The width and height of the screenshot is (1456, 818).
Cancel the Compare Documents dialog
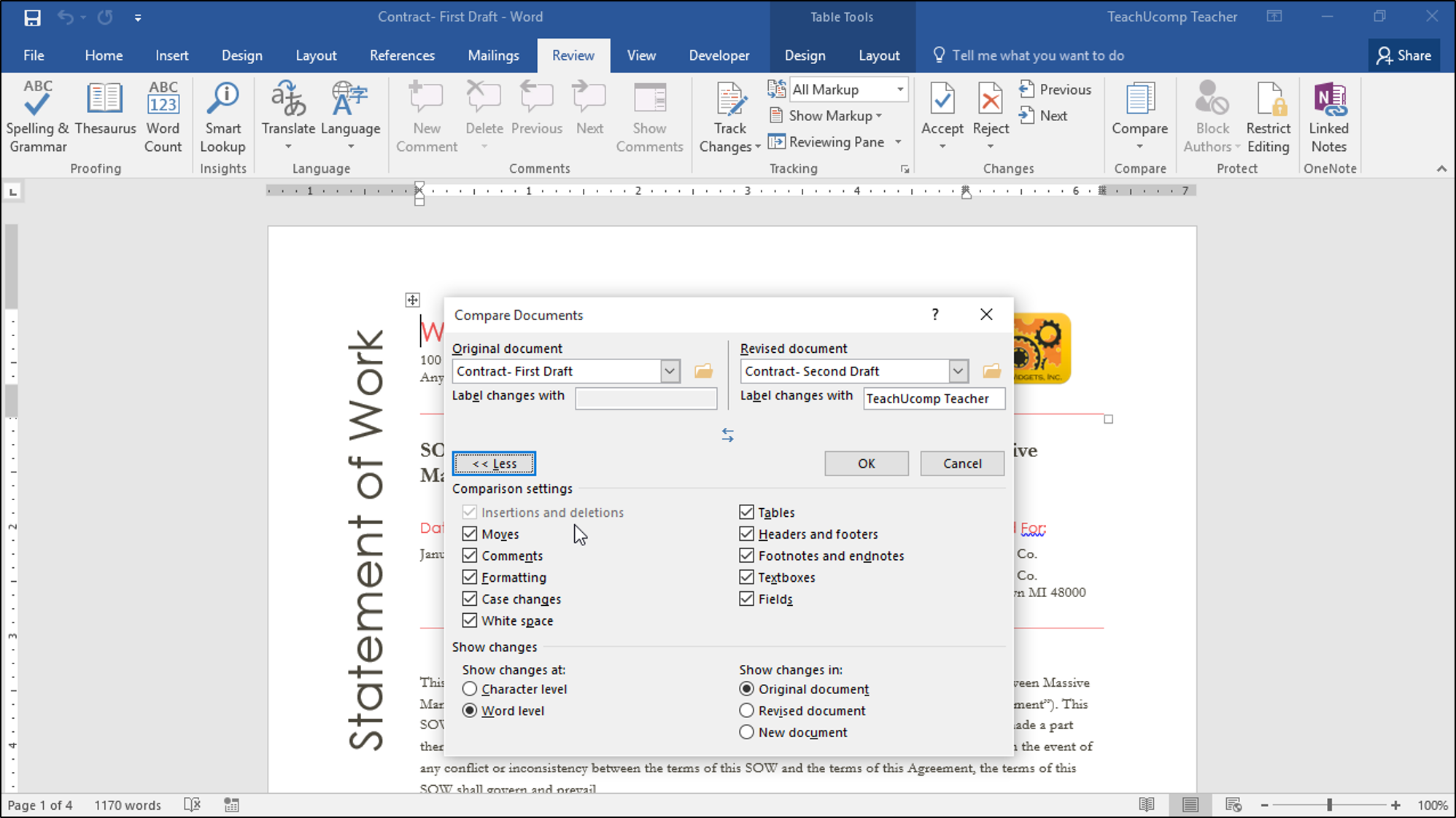962,464
